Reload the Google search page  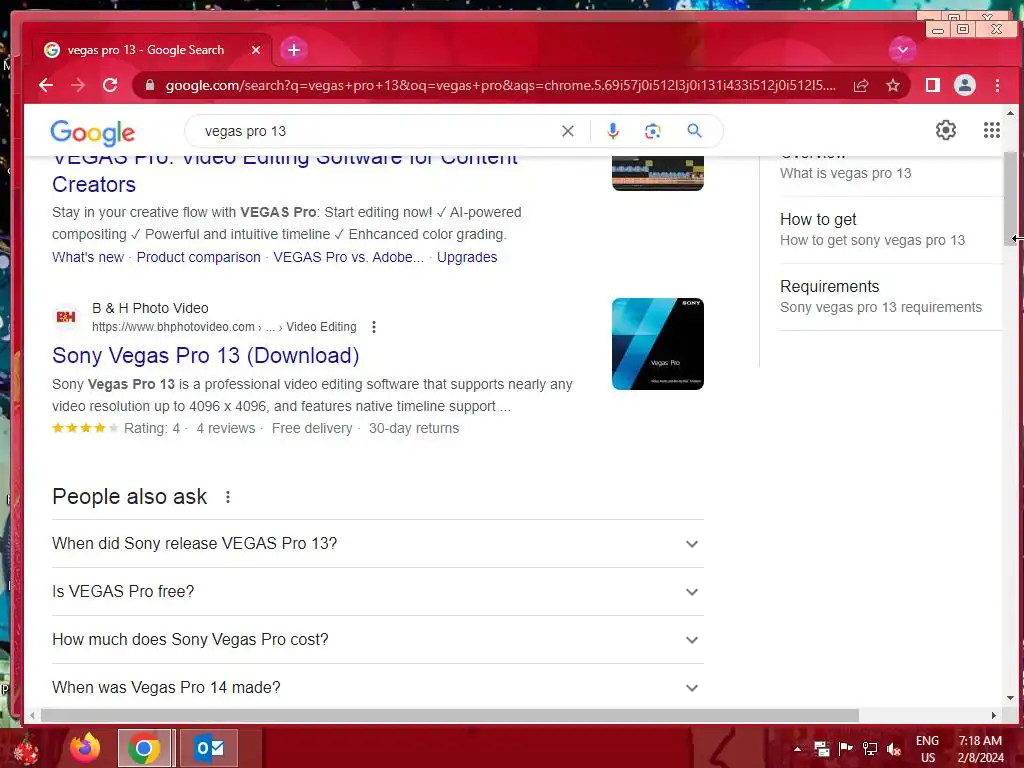(x=110, y=86)
